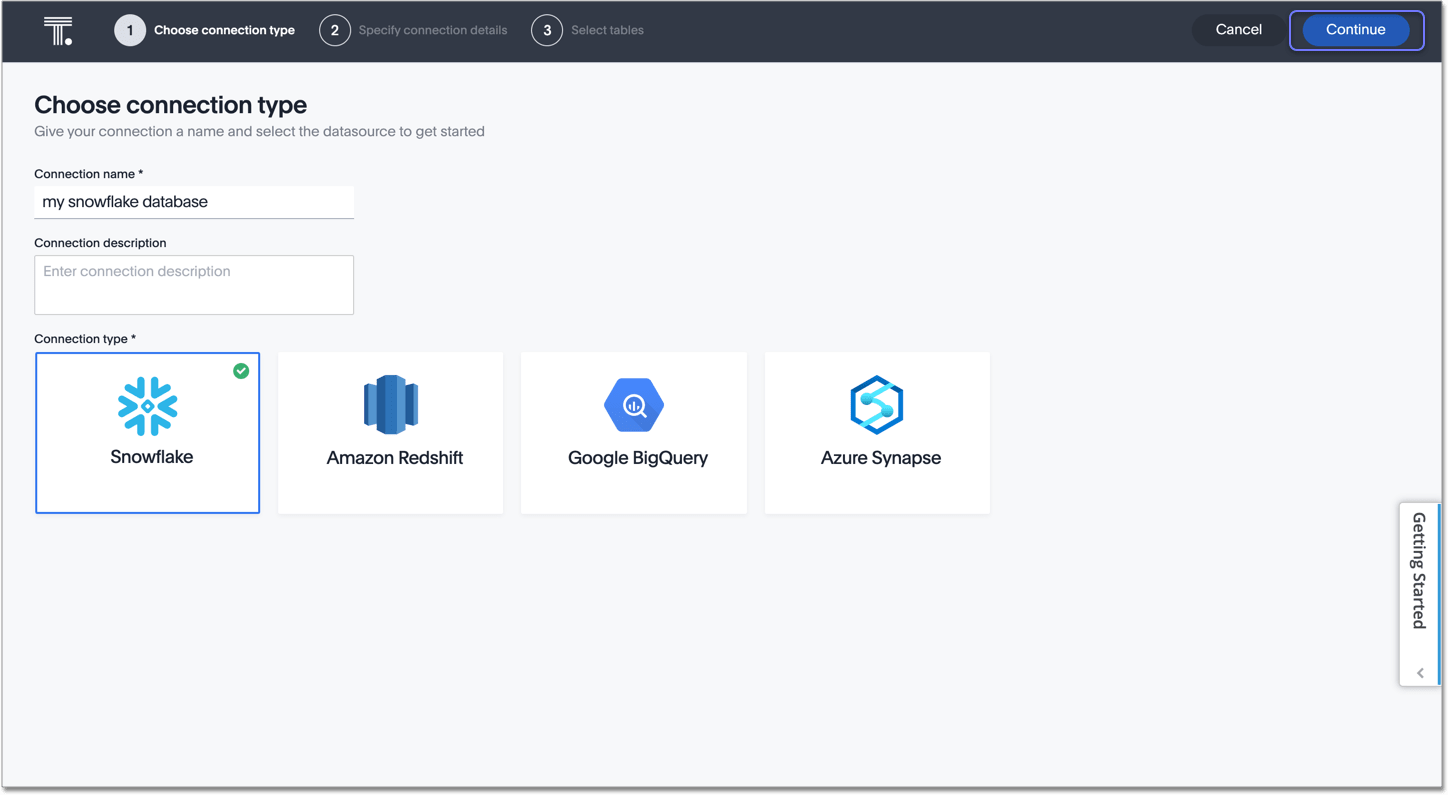Image resolution: width=1448 pixels, height=795 pixels.
Task: Click step 3 circle number
Action: [x=547, y=31]
